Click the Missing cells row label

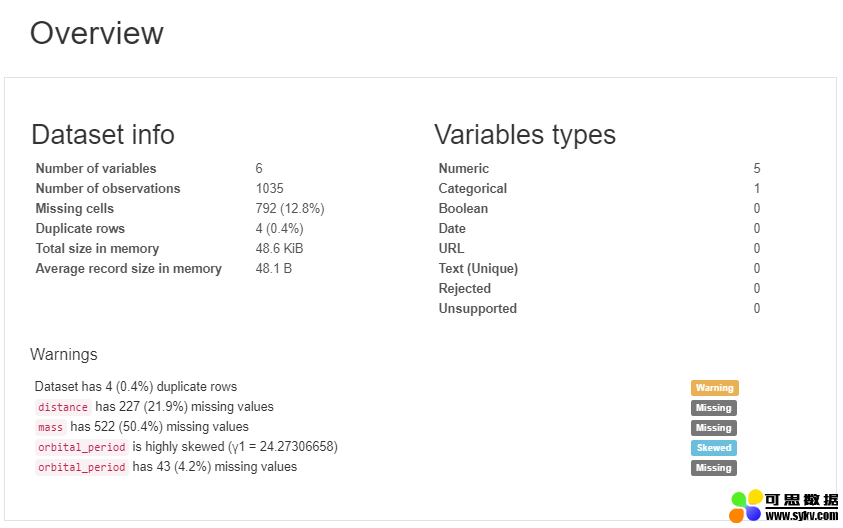pyautogui.click(x=75, y=208)
